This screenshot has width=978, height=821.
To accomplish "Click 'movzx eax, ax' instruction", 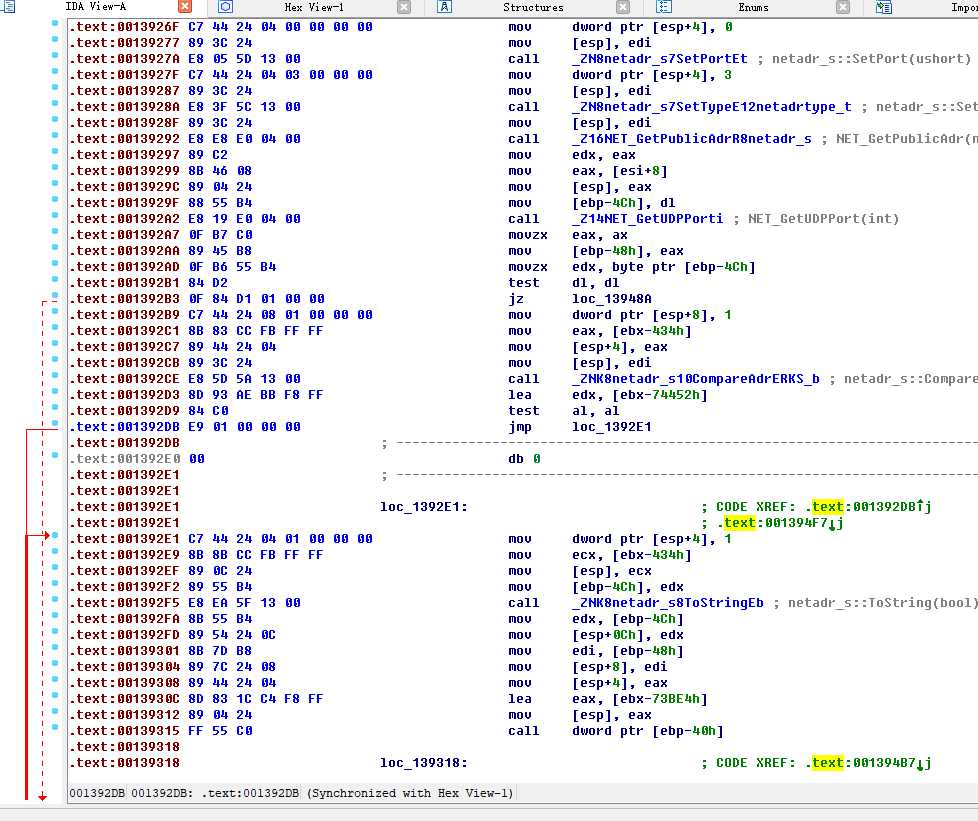I will [568, 235].
